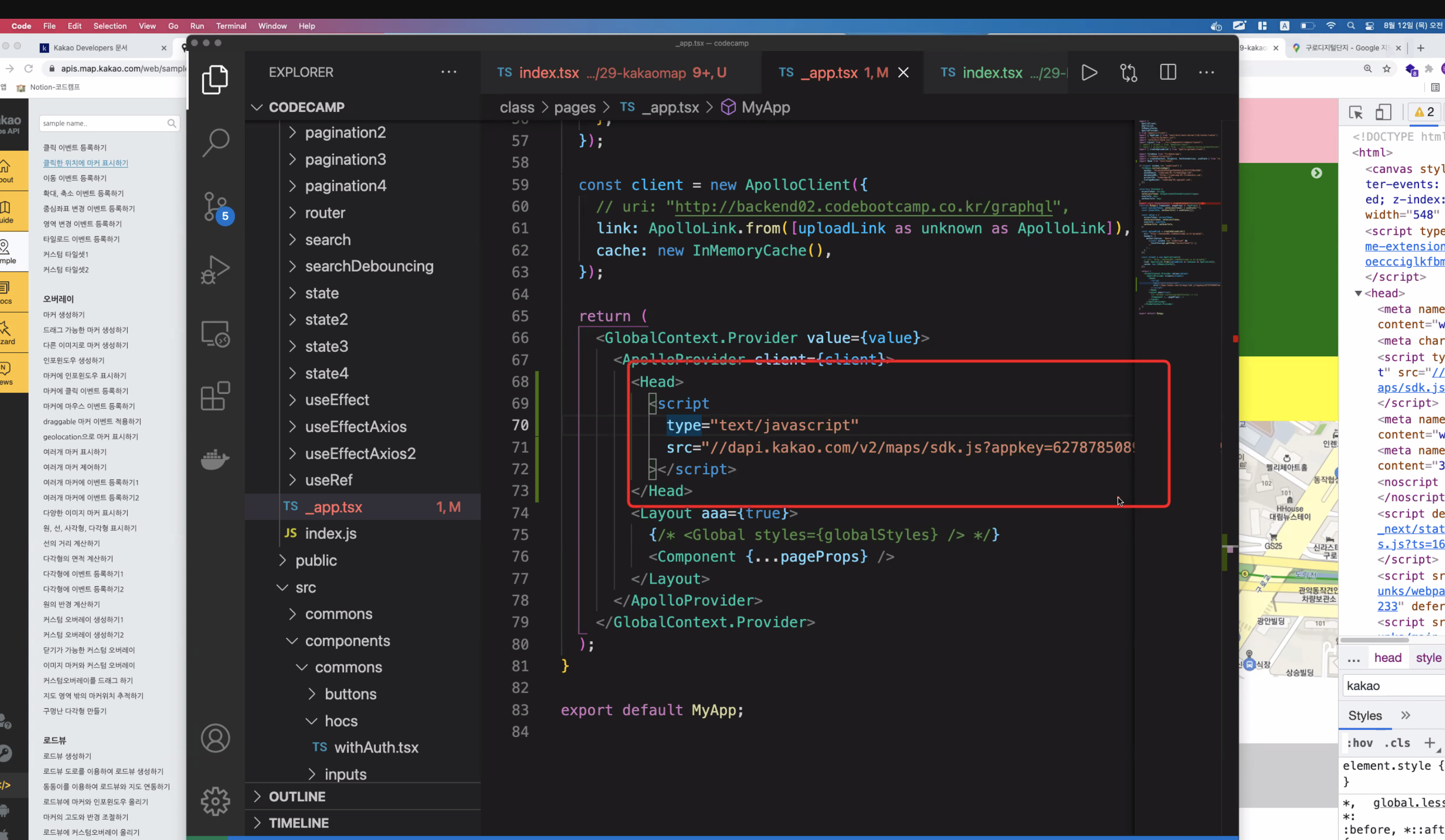Screen dimensions: 1445x840
Task: Open the Extensions view icon
Action: click(215, 396)
